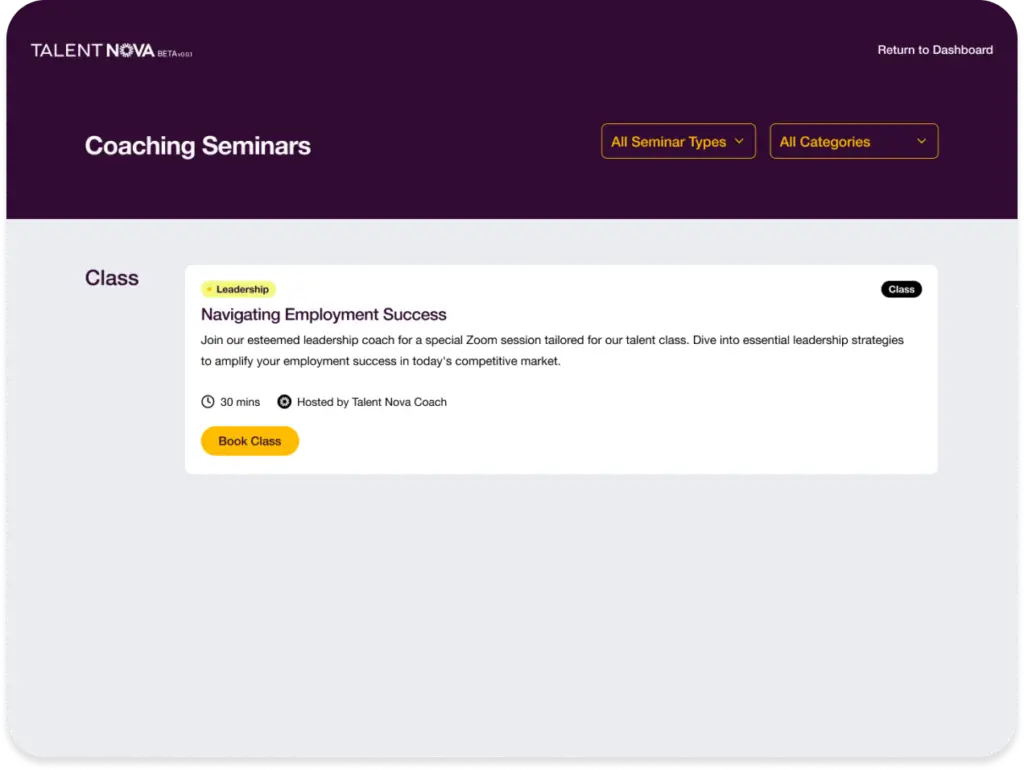This screenshot has width=1024, height=770.
Task: Click the Leadership tag dot icon
Action: (209, 289)
